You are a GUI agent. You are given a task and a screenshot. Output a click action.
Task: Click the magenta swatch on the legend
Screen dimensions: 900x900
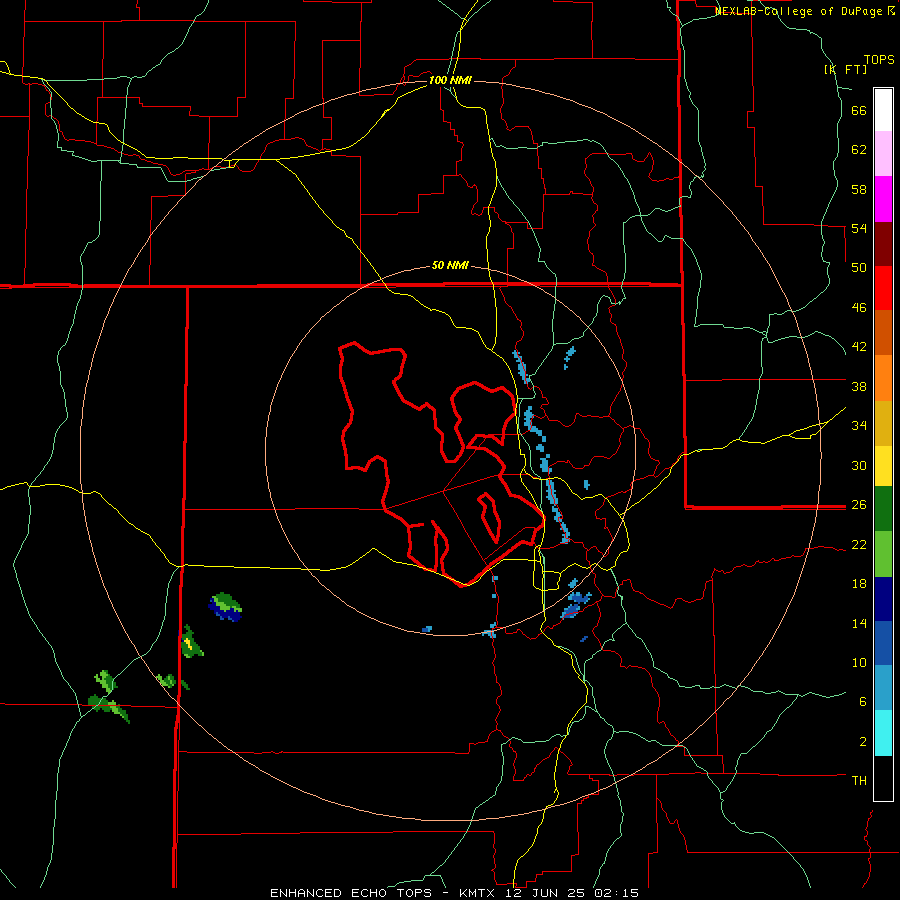click(883, 199)
